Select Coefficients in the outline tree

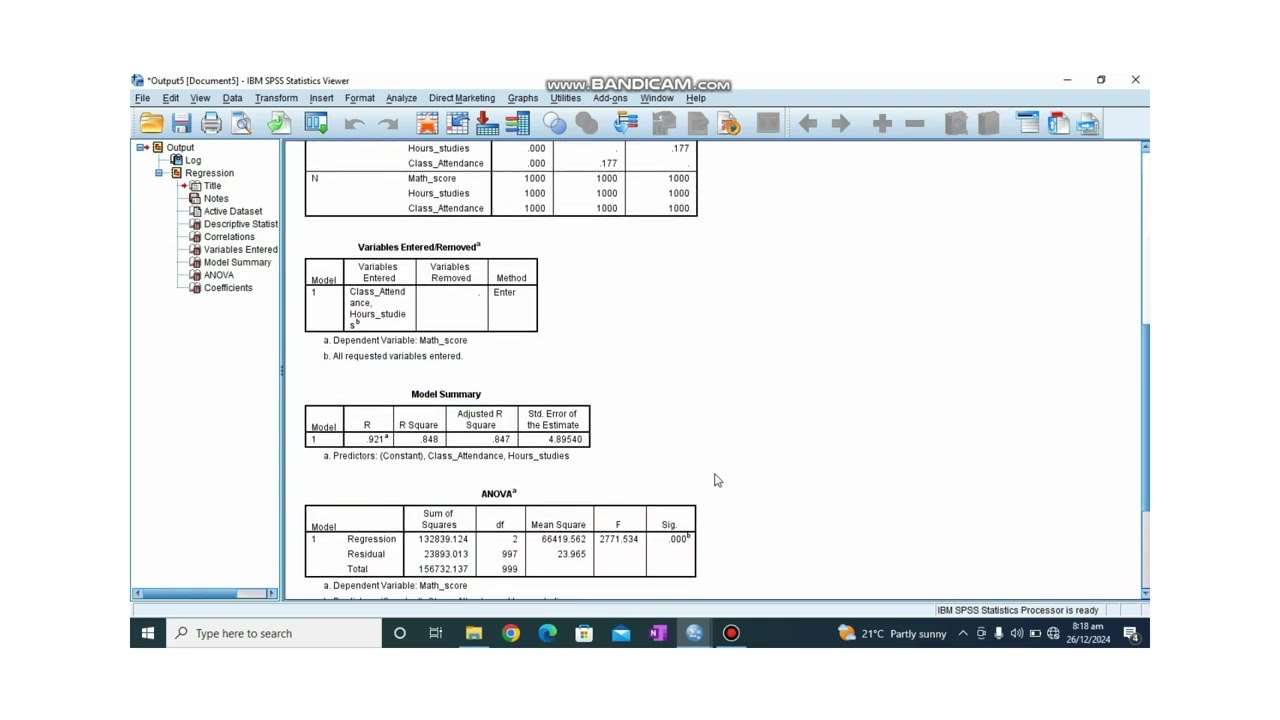(x=228, y=288)
